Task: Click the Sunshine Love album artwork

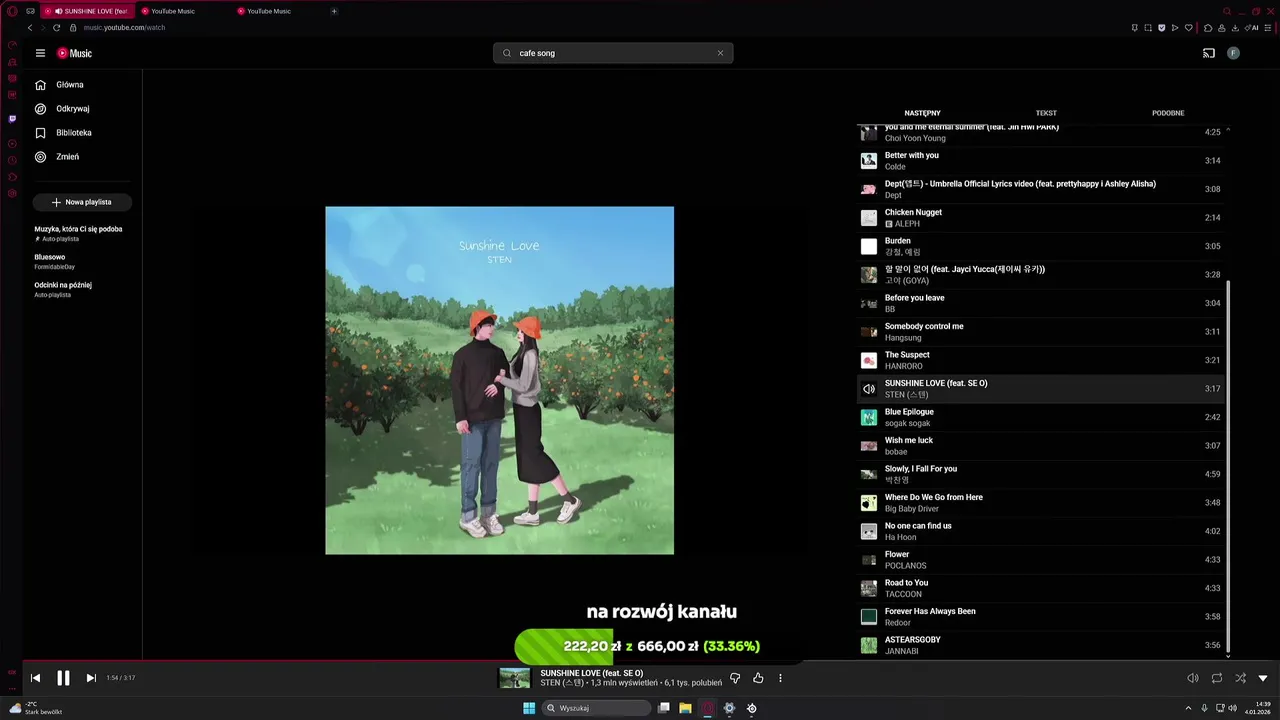Action: [x=499, y=380]
